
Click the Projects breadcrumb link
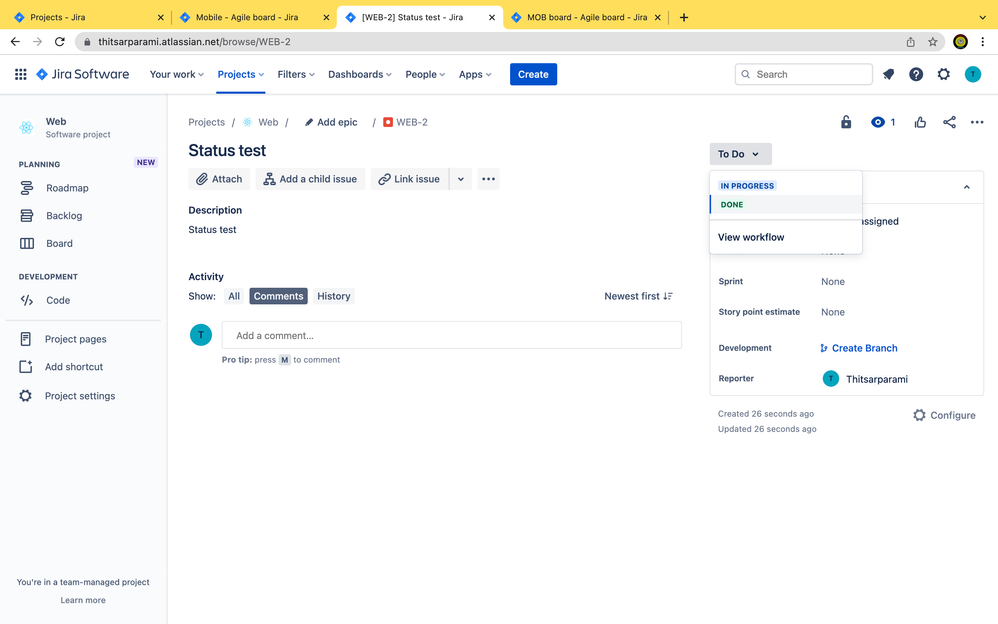pyautogui.click(x=206, y=122)
